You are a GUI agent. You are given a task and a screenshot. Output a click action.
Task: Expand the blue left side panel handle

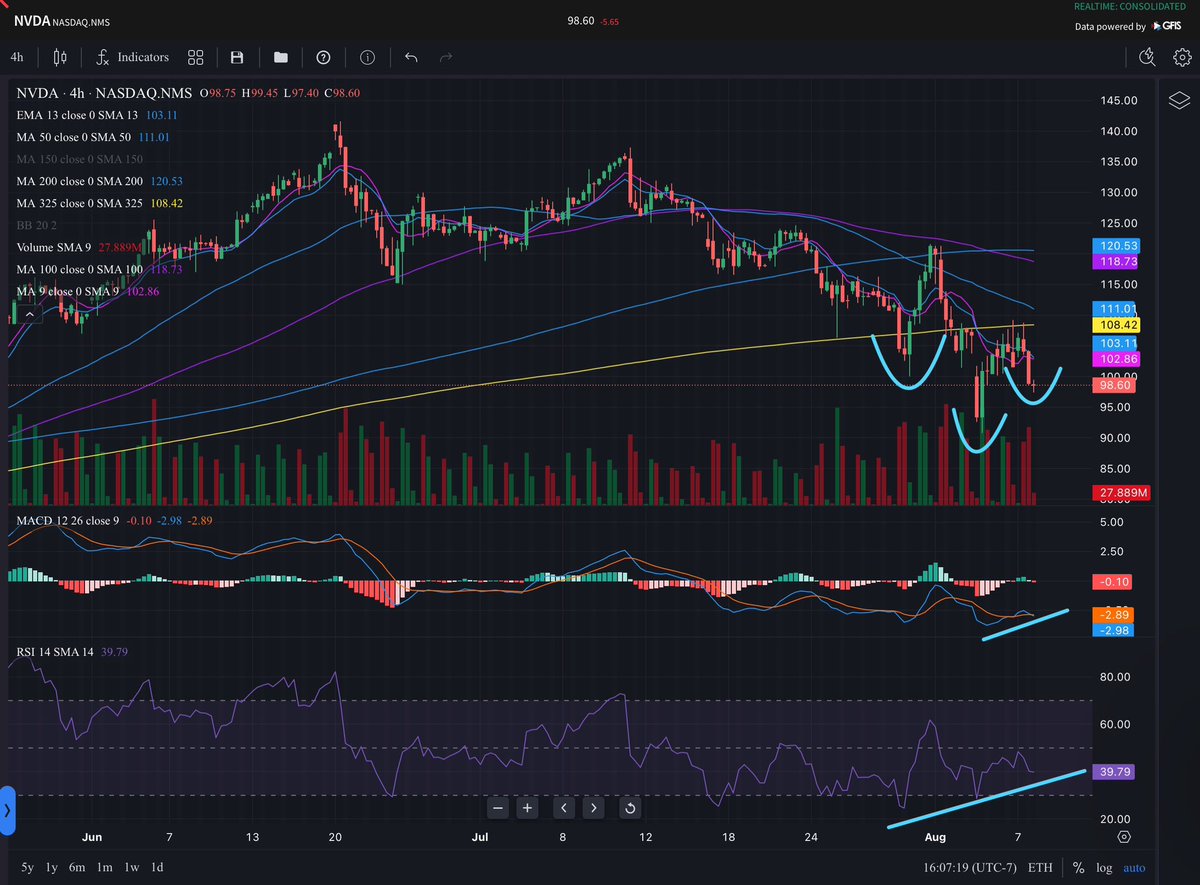7,809
